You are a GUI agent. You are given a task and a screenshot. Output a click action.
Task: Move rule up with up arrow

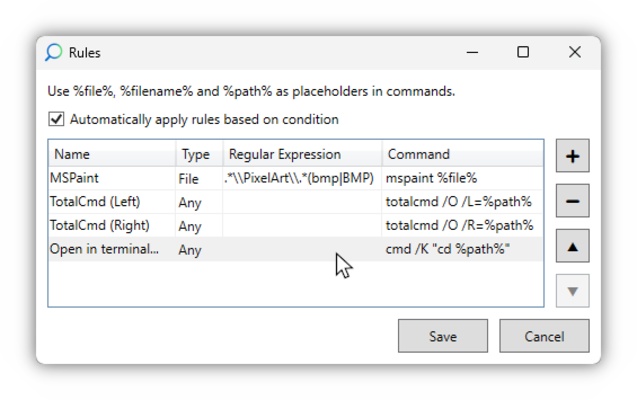572,246
